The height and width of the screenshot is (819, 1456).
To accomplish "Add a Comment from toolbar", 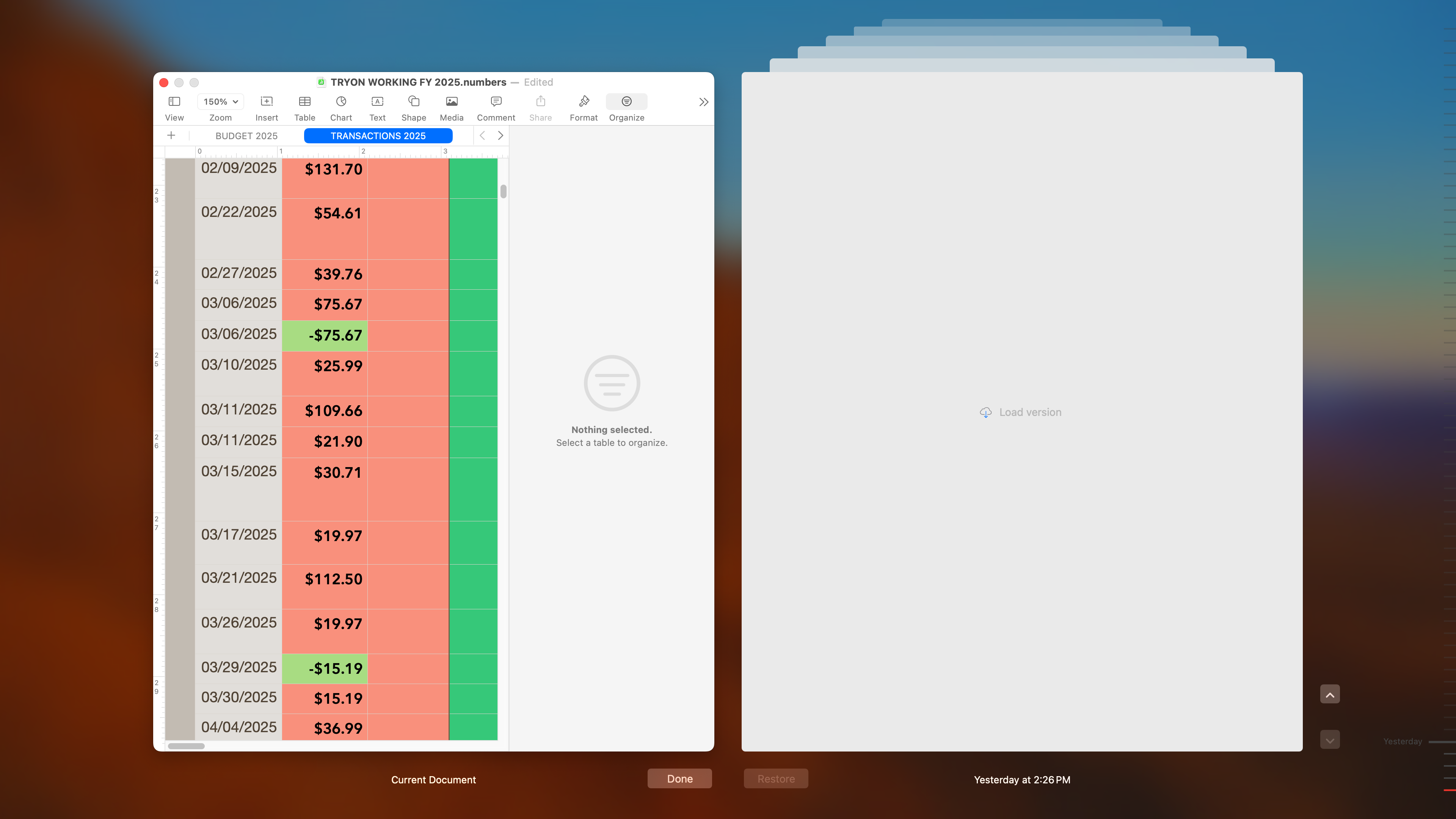I will 496,102.
